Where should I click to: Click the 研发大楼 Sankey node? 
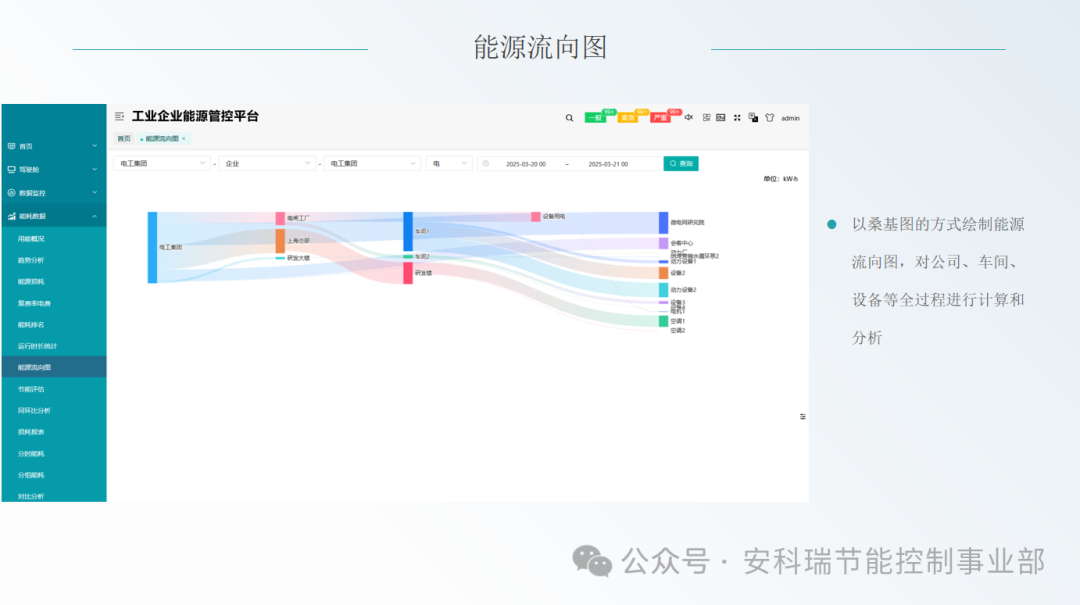[280, 258]
